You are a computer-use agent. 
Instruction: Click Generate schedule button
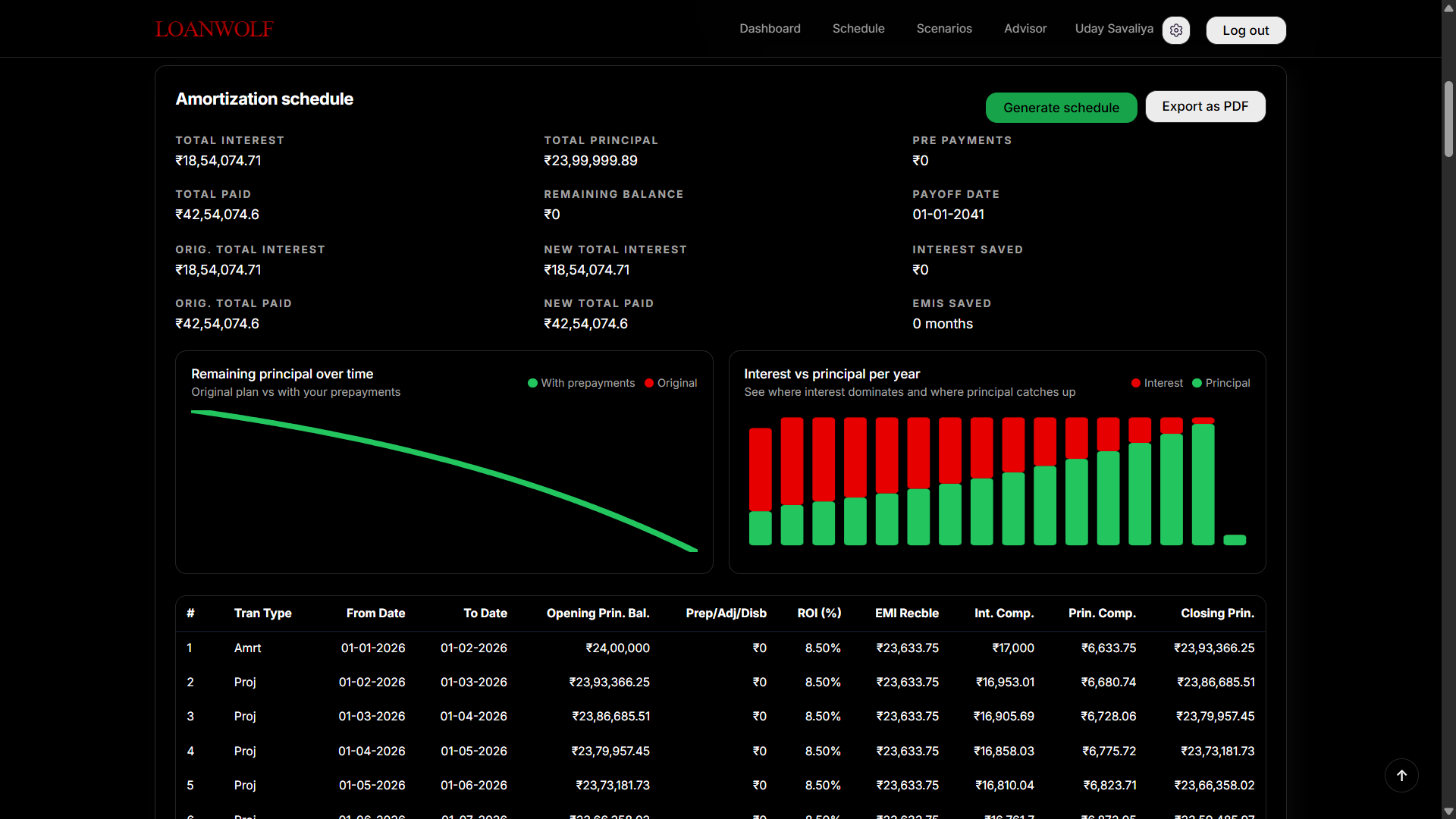pos(1061,108)
